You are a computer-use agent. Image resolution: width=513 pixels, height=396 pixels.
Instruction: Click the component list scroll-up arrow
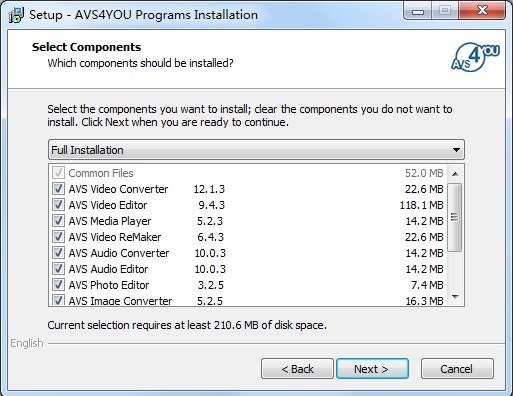pyautogui.click(x=455, y=174)
